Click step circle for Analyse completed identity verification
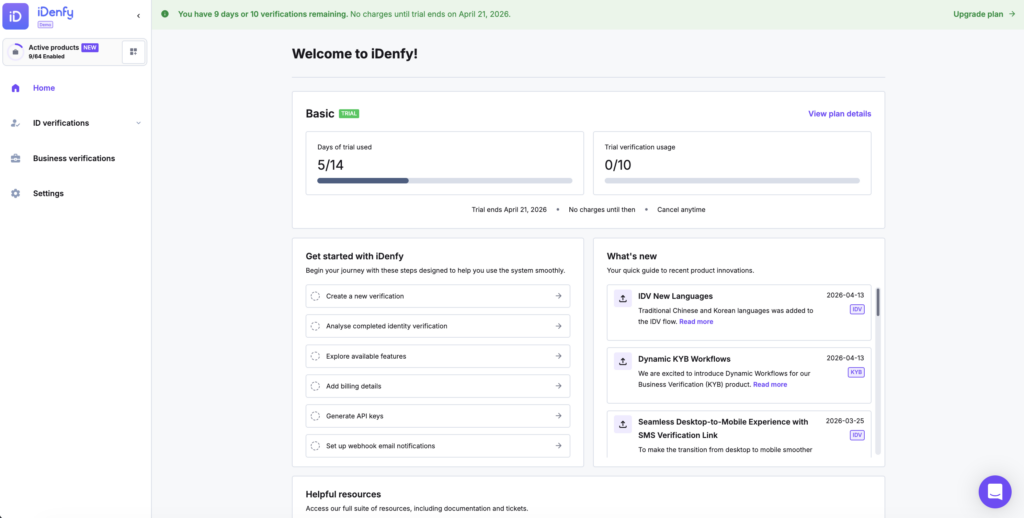 [315, 326]
